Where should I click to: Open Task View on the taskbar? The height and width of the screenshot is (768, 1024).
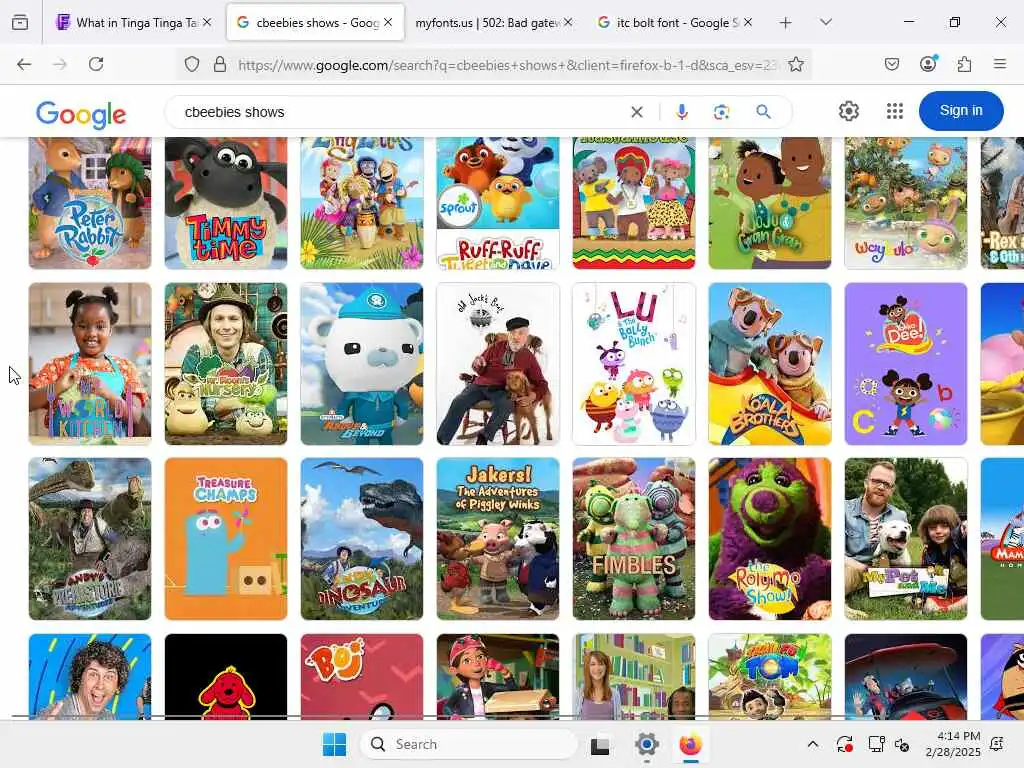[600, 745]
